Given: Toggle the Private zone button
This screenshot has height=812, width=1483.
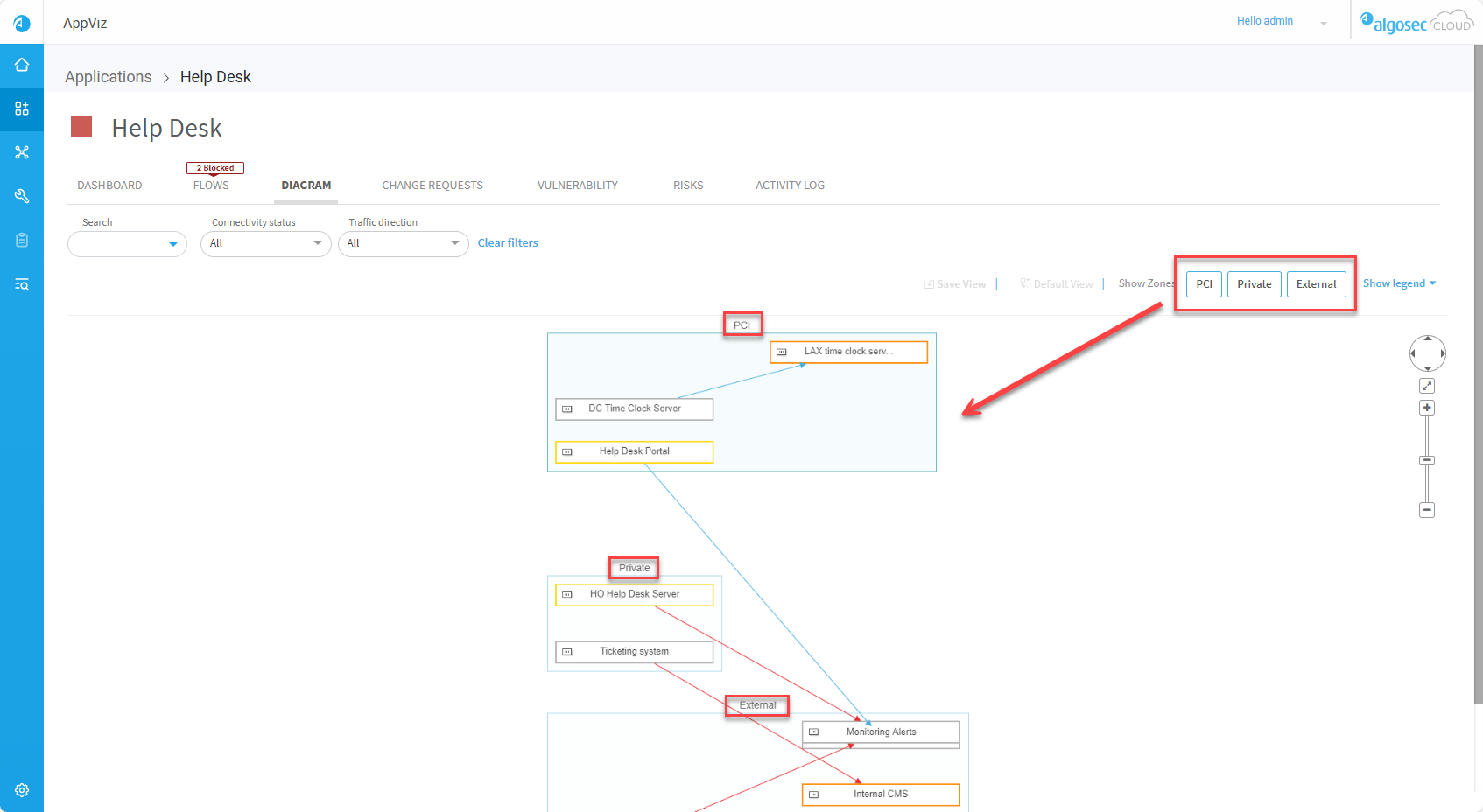Looking at the screenshot, I should [1254, 284].
